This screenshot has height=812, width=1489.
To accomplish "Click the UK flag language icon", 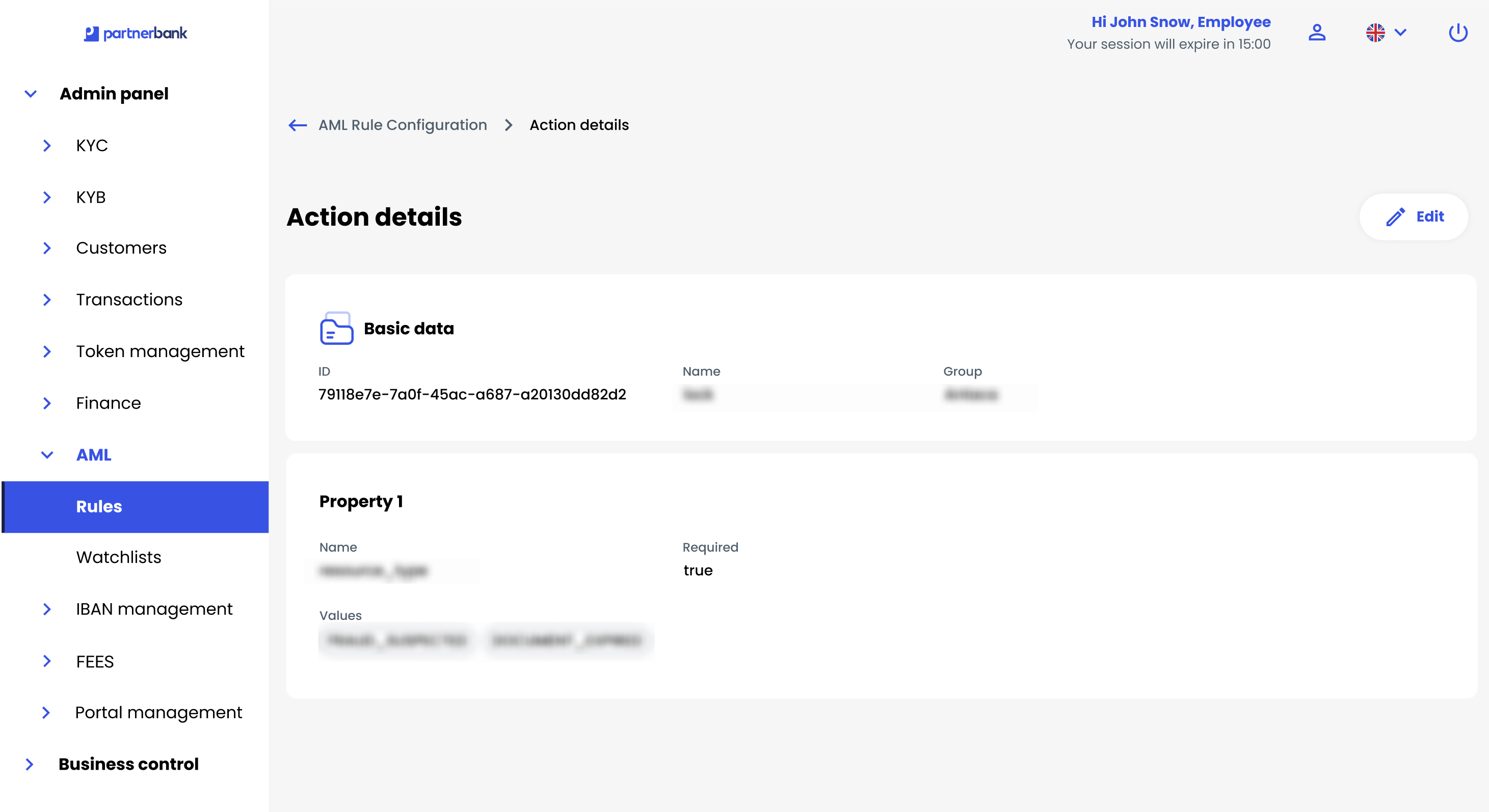I will pos(1375,33).
